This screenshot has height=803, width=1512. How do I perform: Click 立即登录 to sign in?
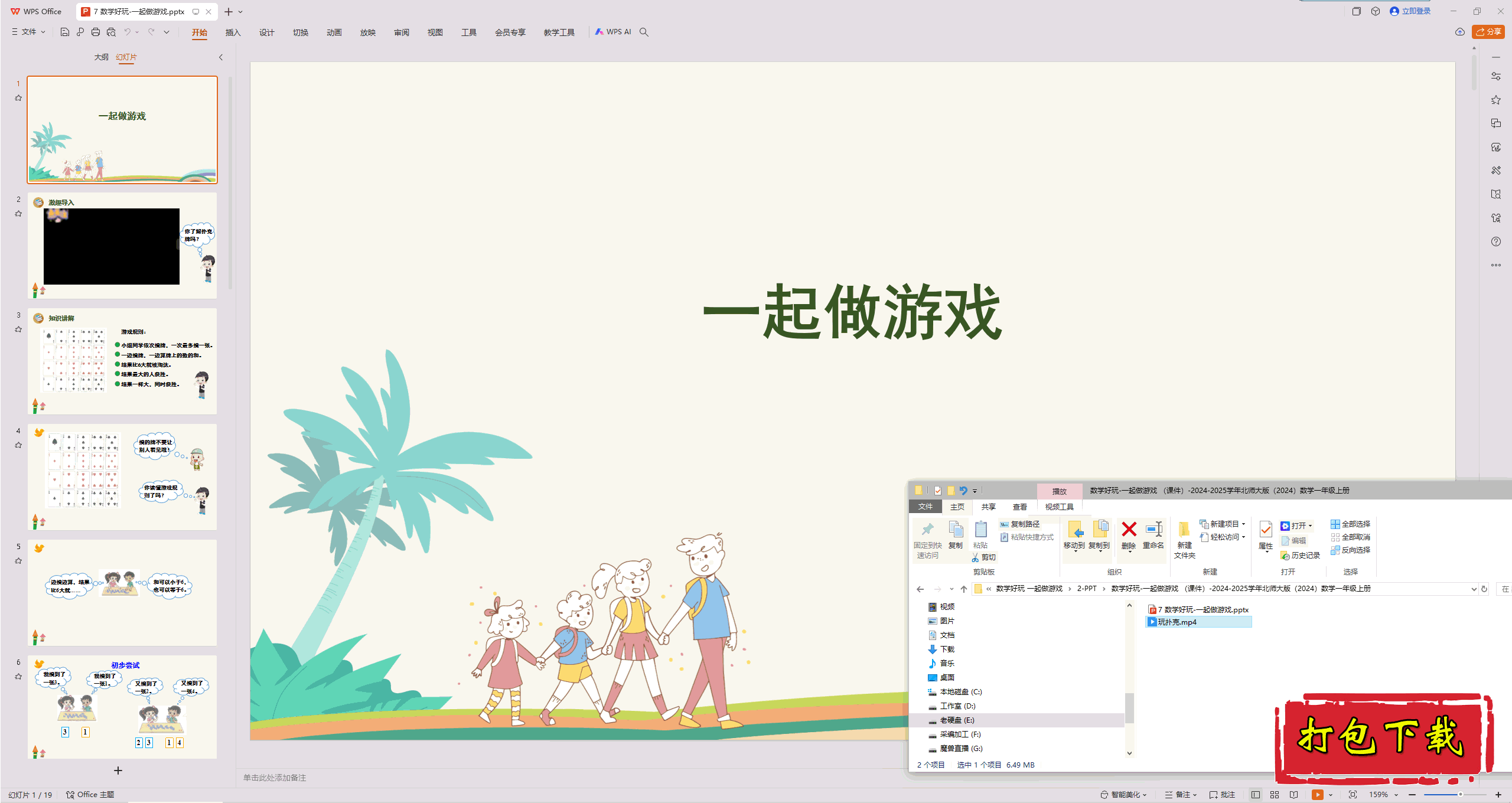click(x=1410, y=11)
